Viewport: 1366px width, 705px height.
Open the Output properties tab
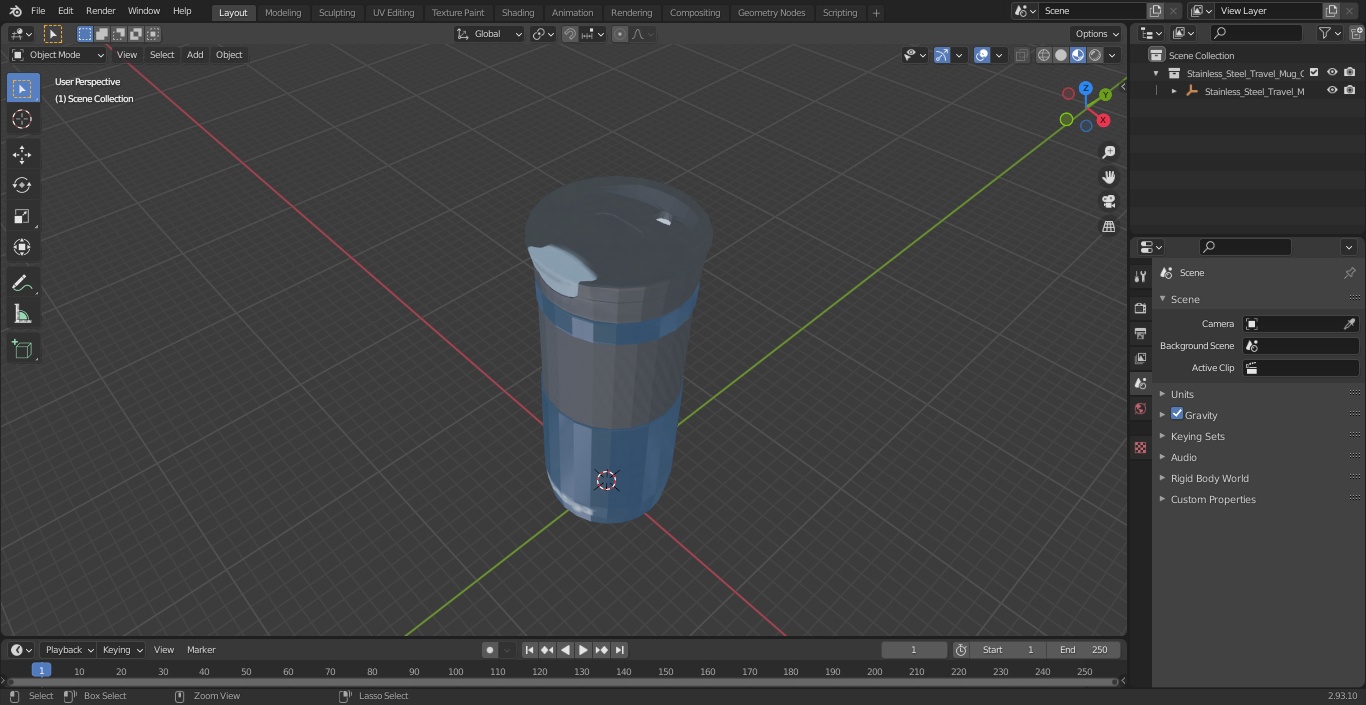coord(1140,333)
